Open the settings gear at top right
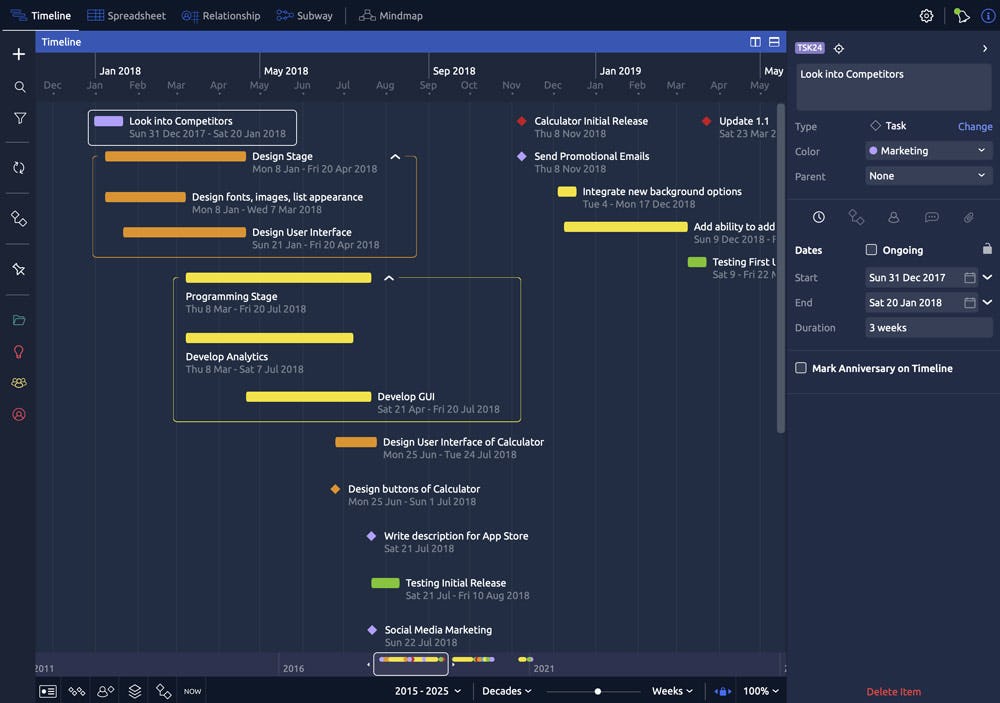Screen dimensions: 1000x703 [926, 15]
